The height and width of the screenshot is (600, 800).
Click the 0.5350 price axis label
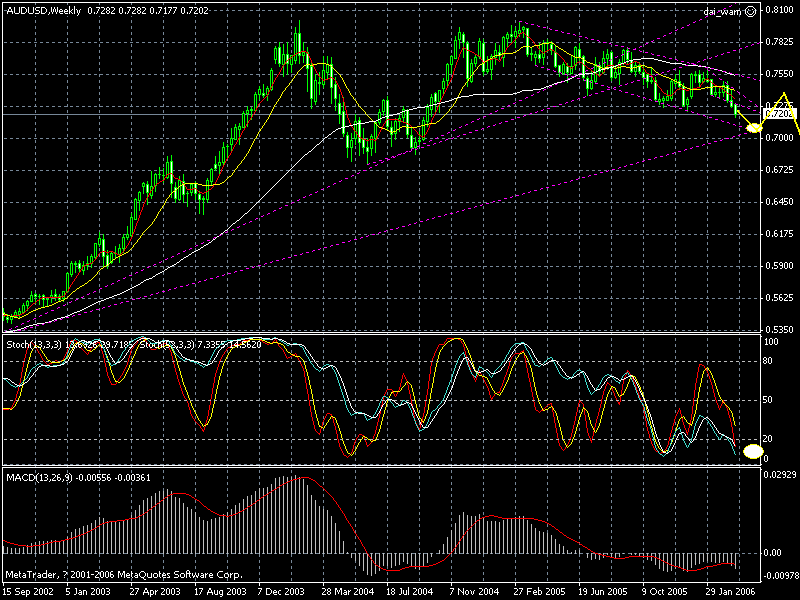779,329
